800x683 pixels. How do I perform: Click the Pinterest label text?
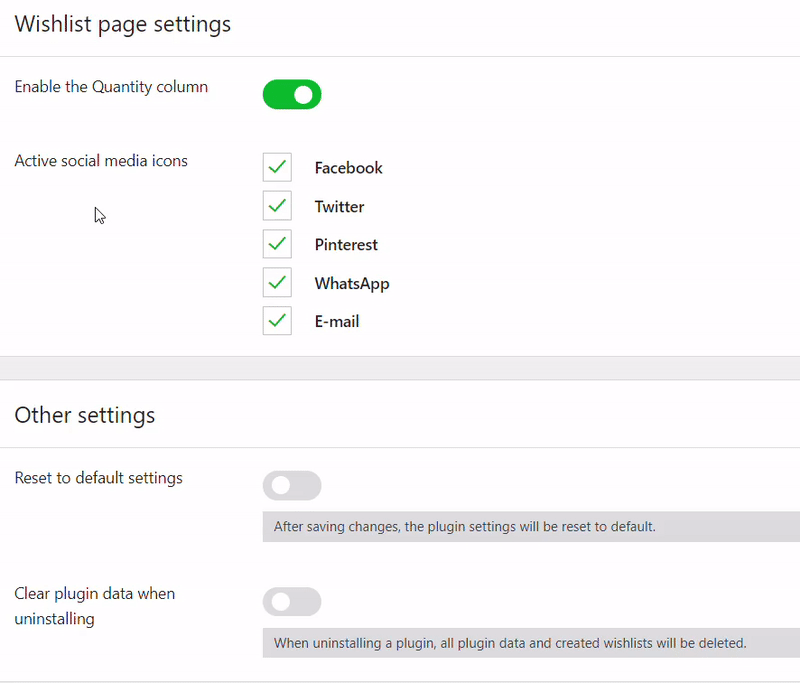click(x=346, y=245)
